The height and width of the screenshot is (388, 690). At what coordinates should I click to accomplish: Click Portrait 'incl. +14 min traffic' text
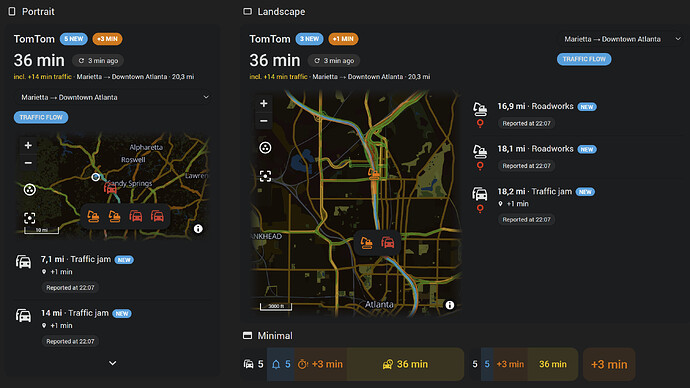click(42, 77)
